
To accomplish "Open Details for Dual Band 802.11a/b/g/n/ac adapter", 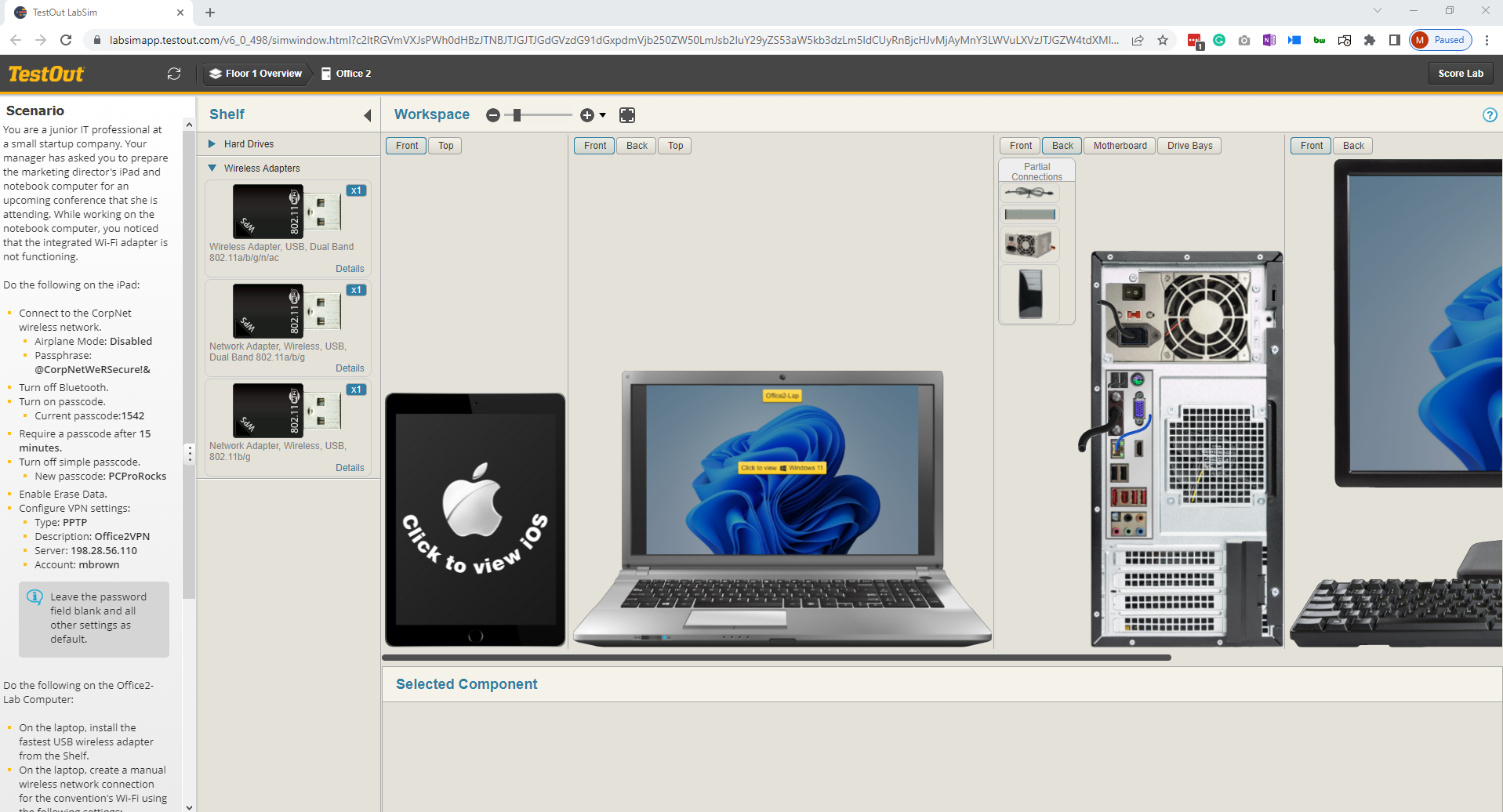I will pos(350,269).
